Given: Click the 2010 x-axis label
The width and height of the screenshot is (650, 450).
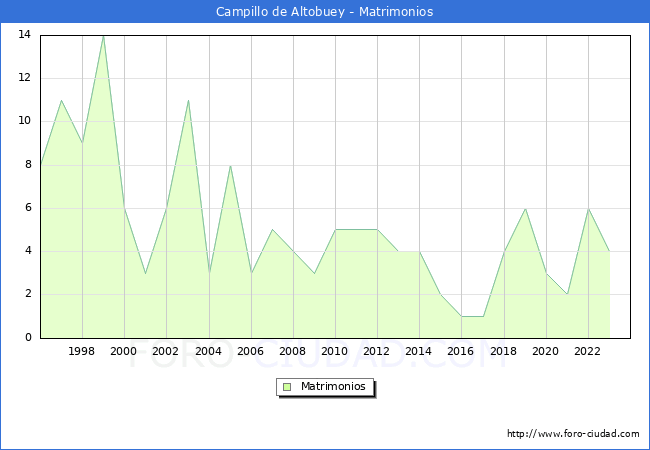Looking at the screenshot, I should click(335, 351).
